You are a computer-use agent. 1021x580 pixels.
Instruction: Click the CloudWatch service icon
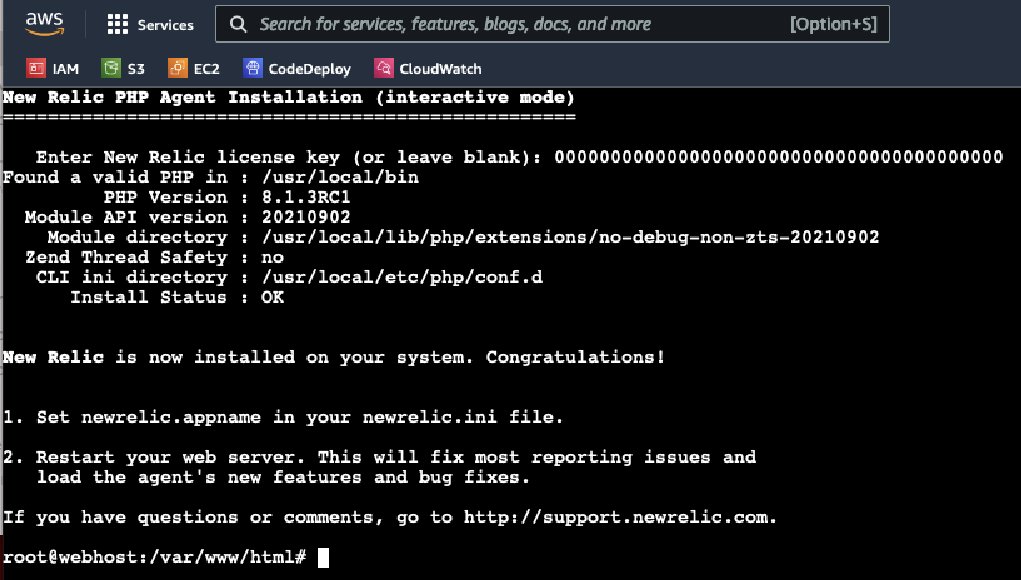pos(384,68)
